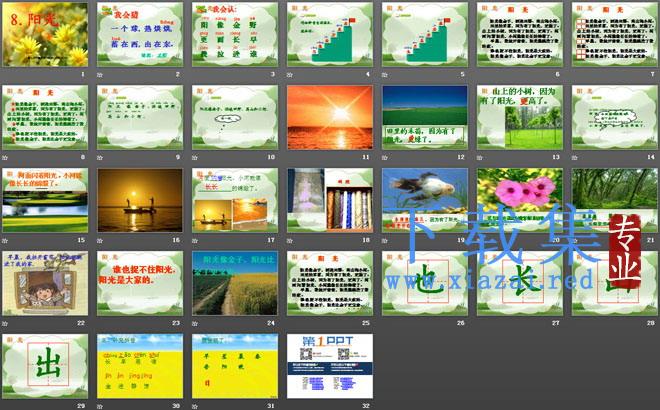
Task: Select slide 16 golden sunset with boat
Action: click(140, 200)
